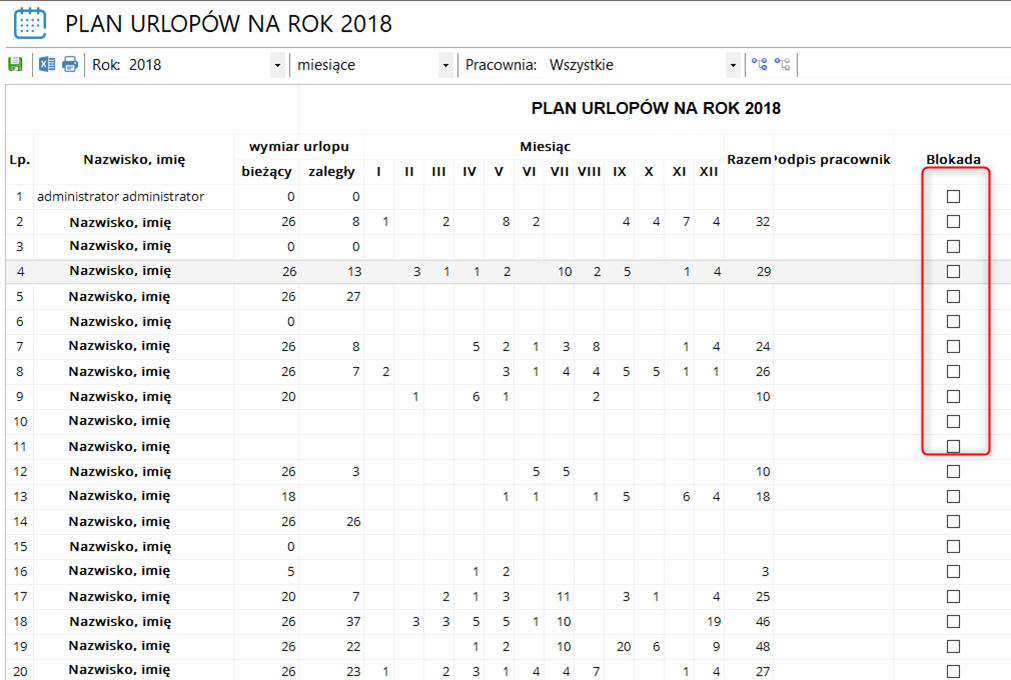Viewport: 1011px width, 680px height.
Task: Click the Nazwisko, imię column header
Action: (x=134, y=159)
